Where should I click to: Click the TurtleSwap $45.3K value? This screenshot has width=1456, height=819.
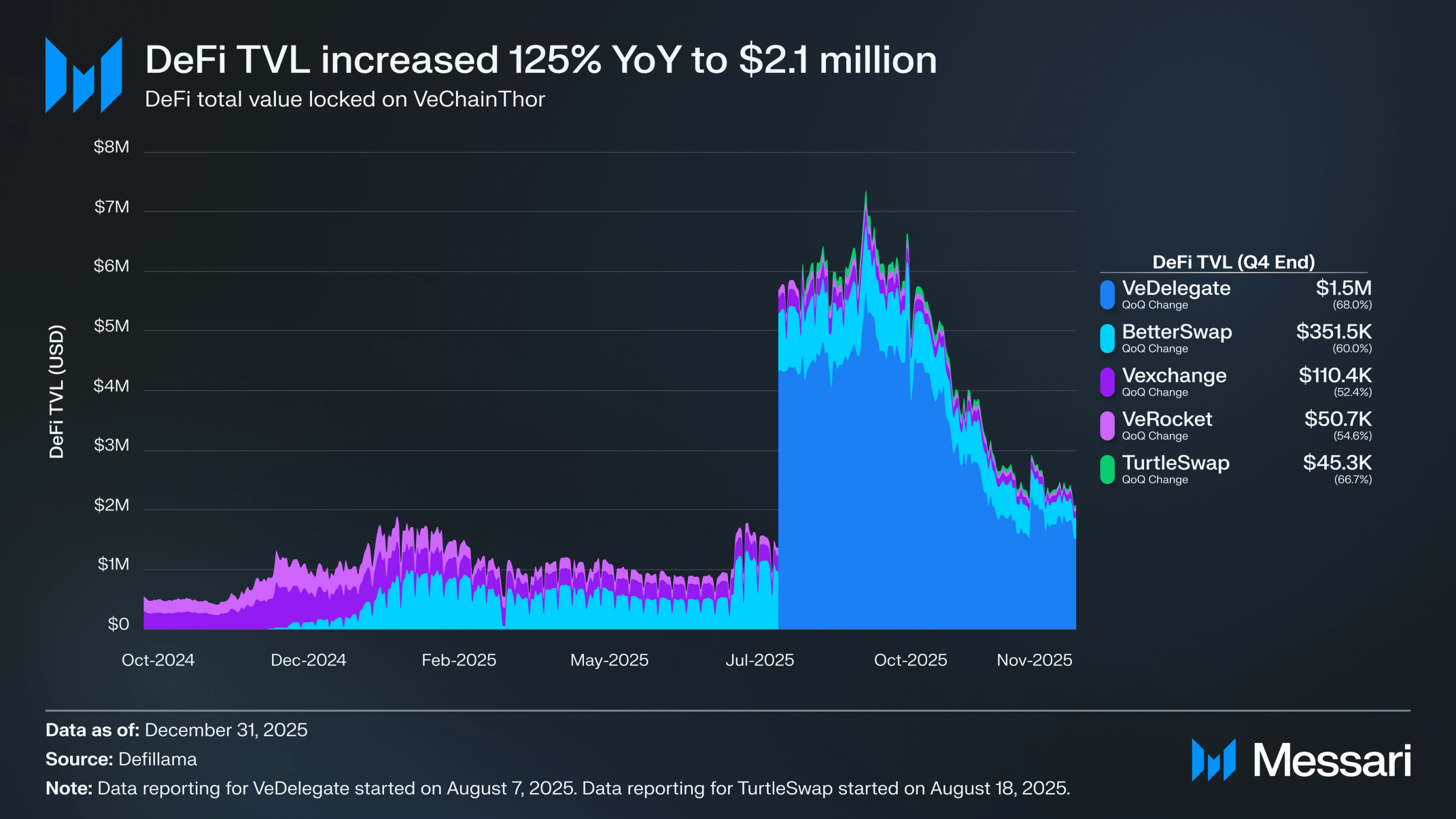tap(1337, 463)
